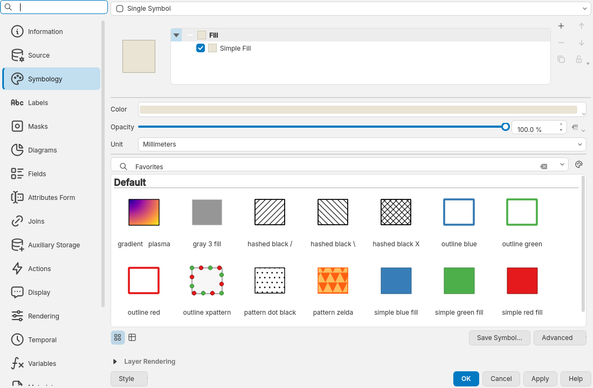Open the Display tab
The height and width of the screenshot is (388, 593).
pyautogui.click(x=51, y=292)
